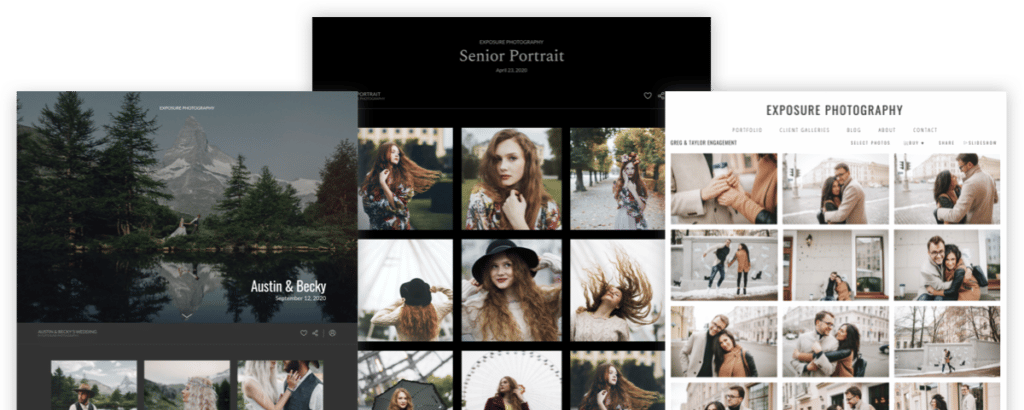
Task: Favorite the Senior Portrait gallery with heart icon
Action: [x=648, y=95]
